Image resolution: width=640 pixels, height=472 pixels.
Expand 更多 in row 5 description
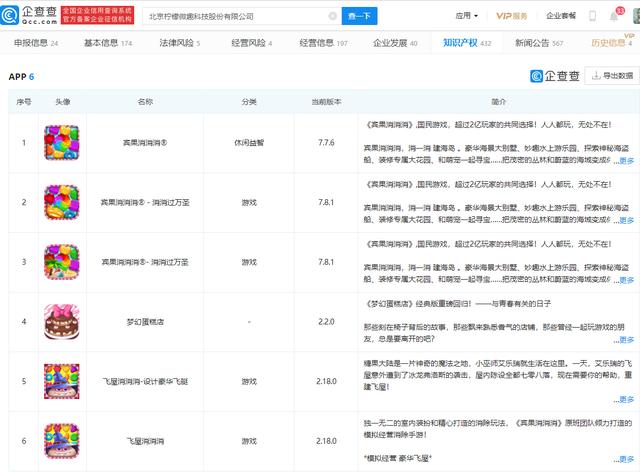coord(627,399)
